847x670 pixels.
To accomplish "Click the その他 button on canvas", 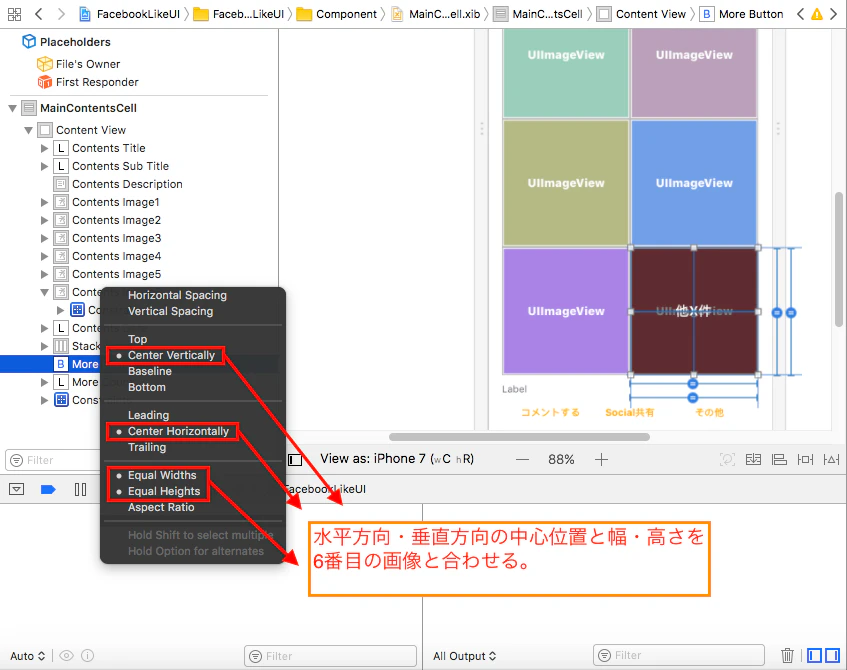I will pos(709,412).
